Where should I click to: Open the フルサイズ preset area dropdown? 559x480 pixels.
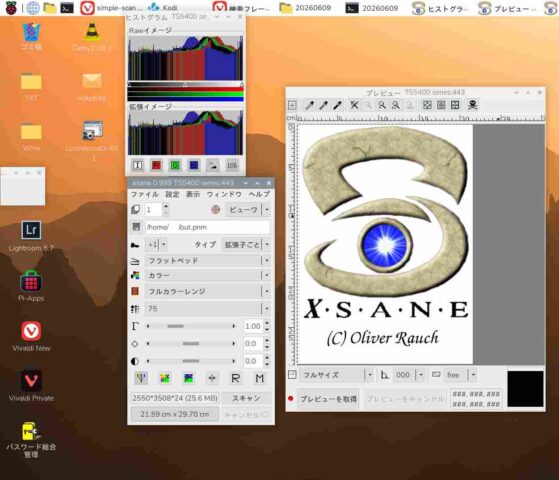point(336,375)
